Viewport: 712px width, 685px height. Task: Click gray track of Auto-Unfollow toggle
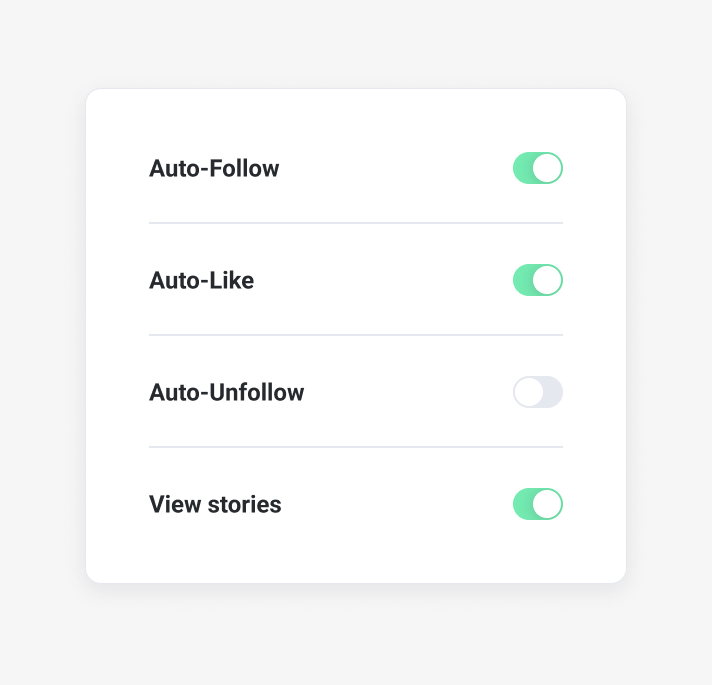(553, 392)
